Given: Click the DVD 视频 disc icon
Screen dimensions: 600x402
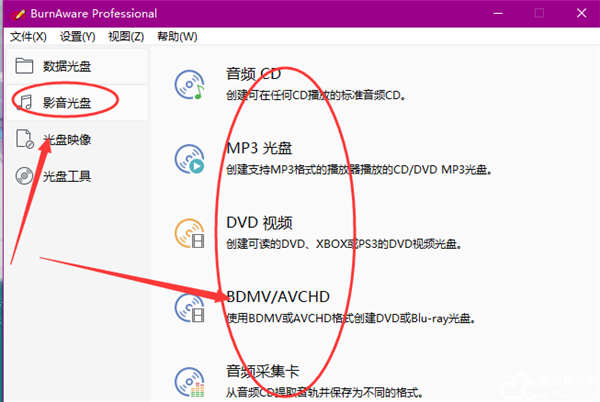Looking at the screenshot, I should (x=189, y=233).
